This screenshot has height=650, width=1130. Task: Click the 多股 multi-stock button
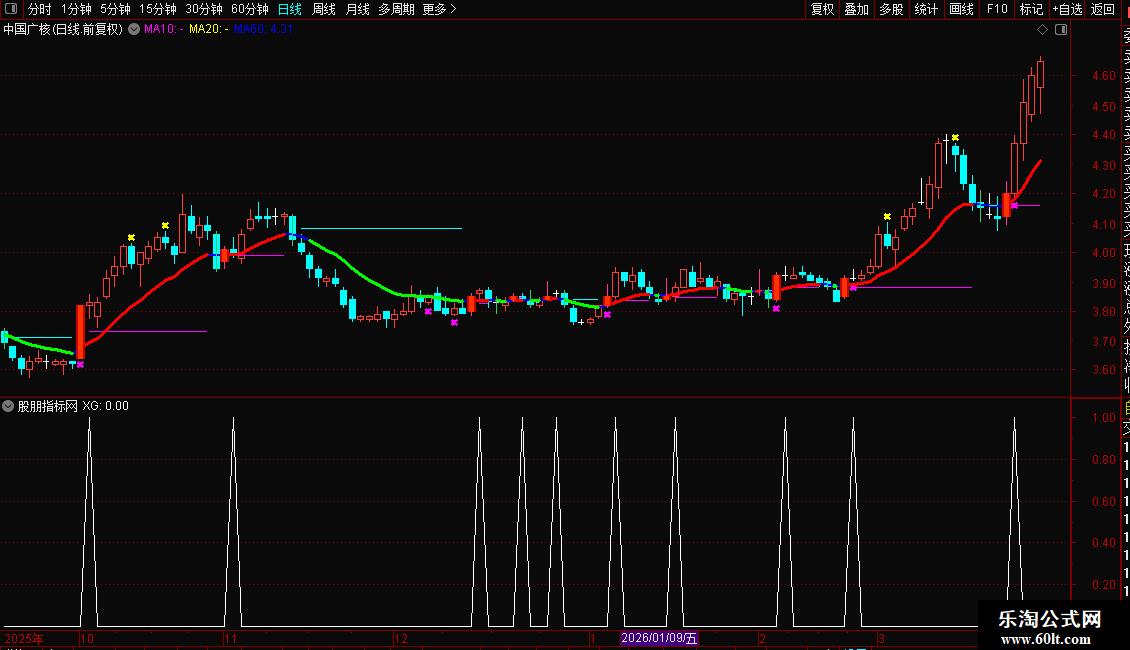[891, 9]
